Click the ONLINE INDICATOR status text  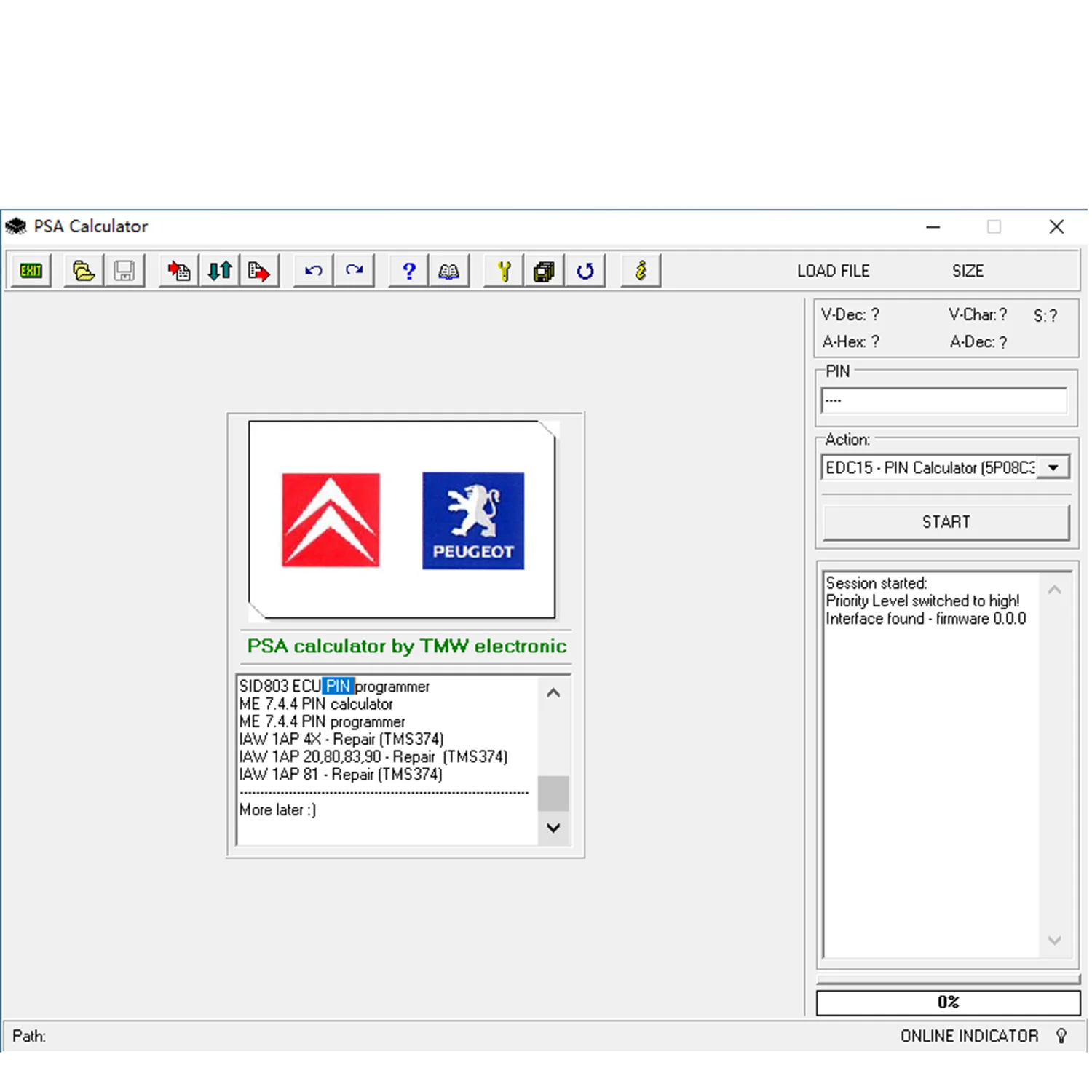pos(970,1036)
